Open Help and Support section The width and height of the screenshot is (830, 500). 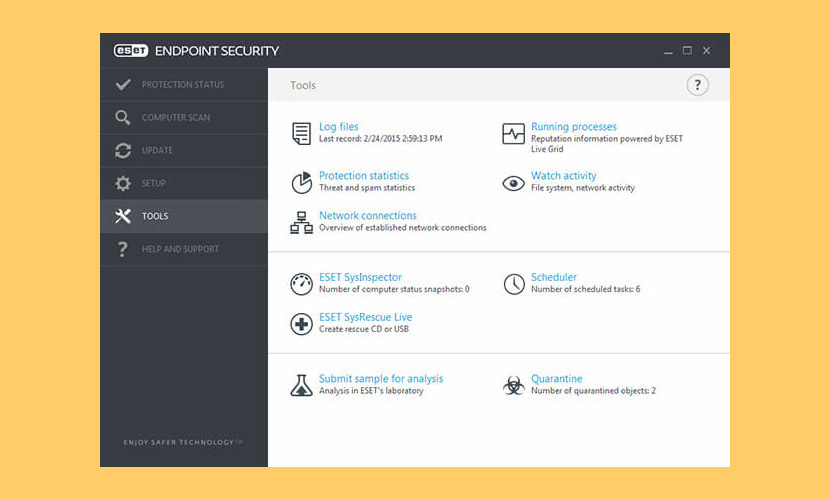coord(184,249)
